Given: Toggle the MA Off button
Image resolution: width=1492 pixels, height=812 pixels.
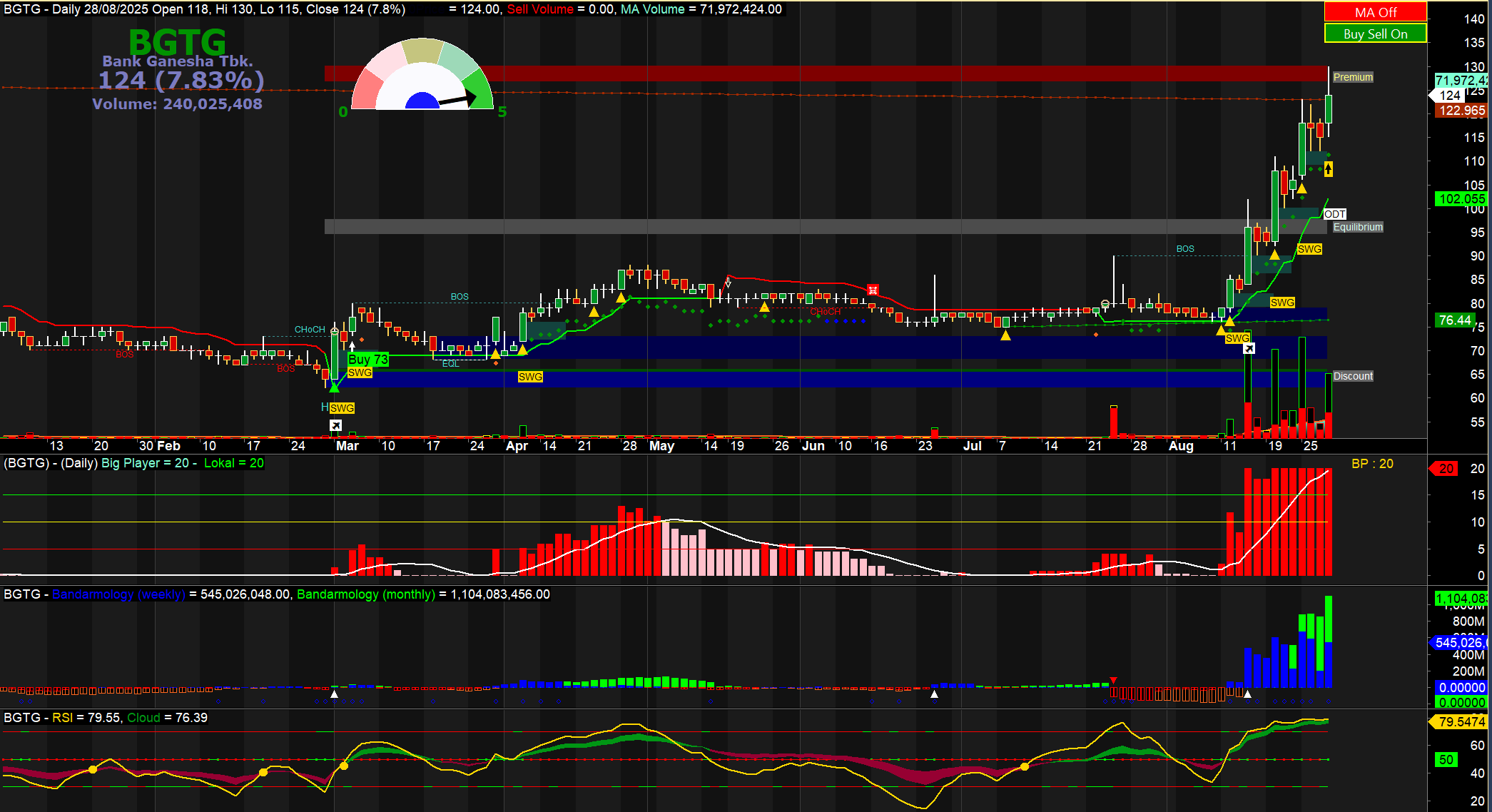Looking at the screenshot, I should point(1376,12).
